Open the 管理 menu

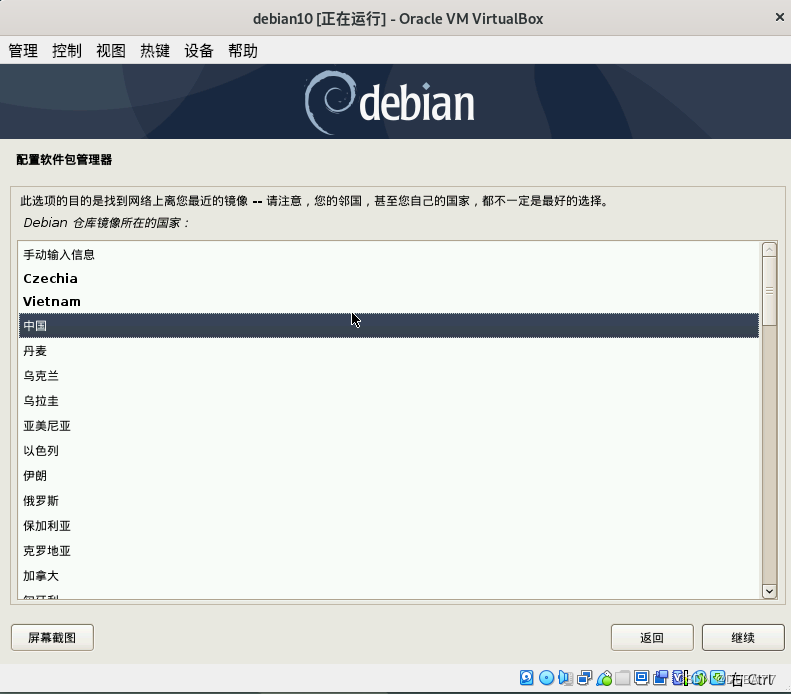tap(23, 50)
